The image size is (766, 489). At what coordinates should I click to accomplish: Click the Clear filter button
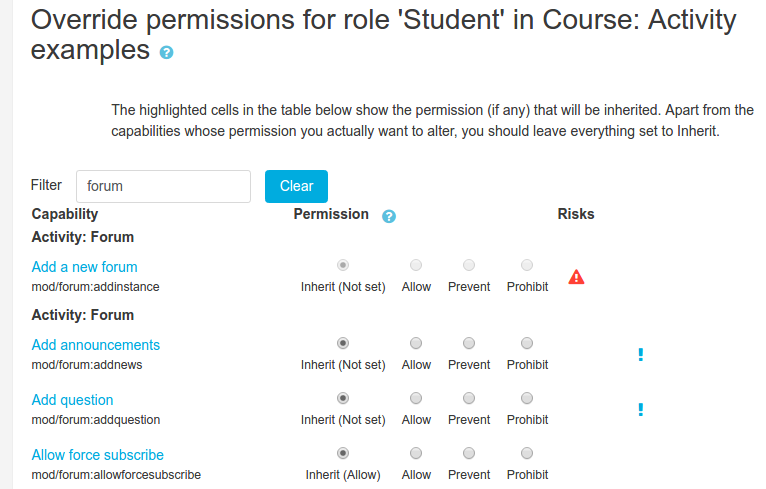pos(297,186)
